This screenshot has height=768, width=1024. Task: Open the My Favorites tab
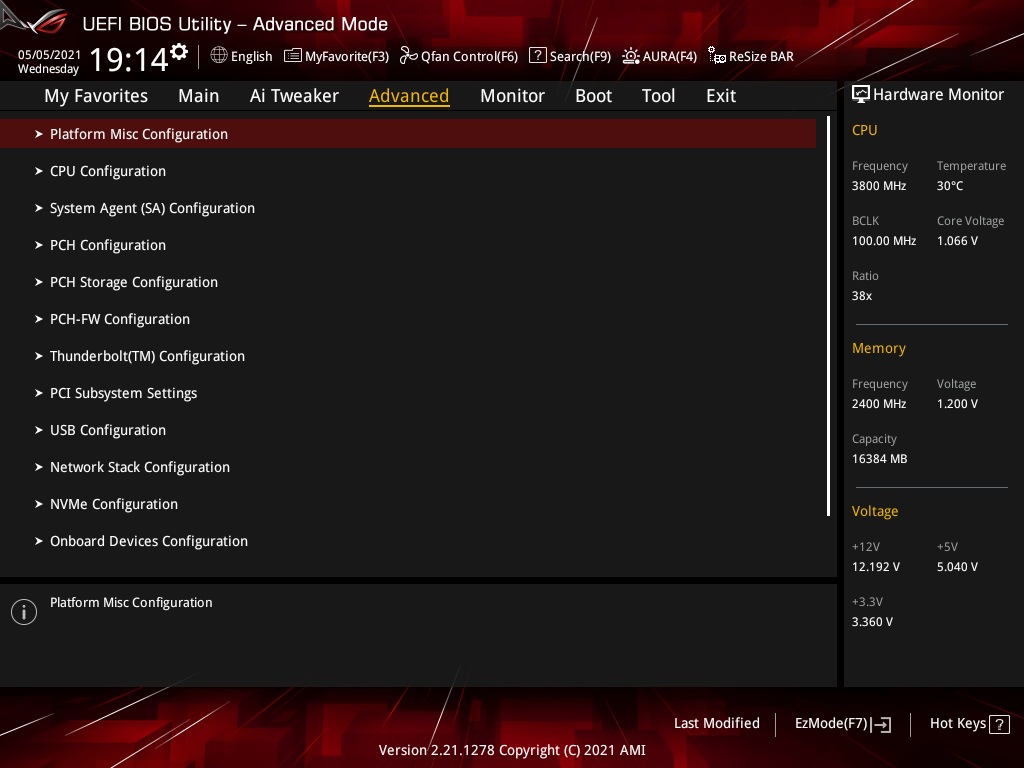pyautogui.click(x=96, y=96)
